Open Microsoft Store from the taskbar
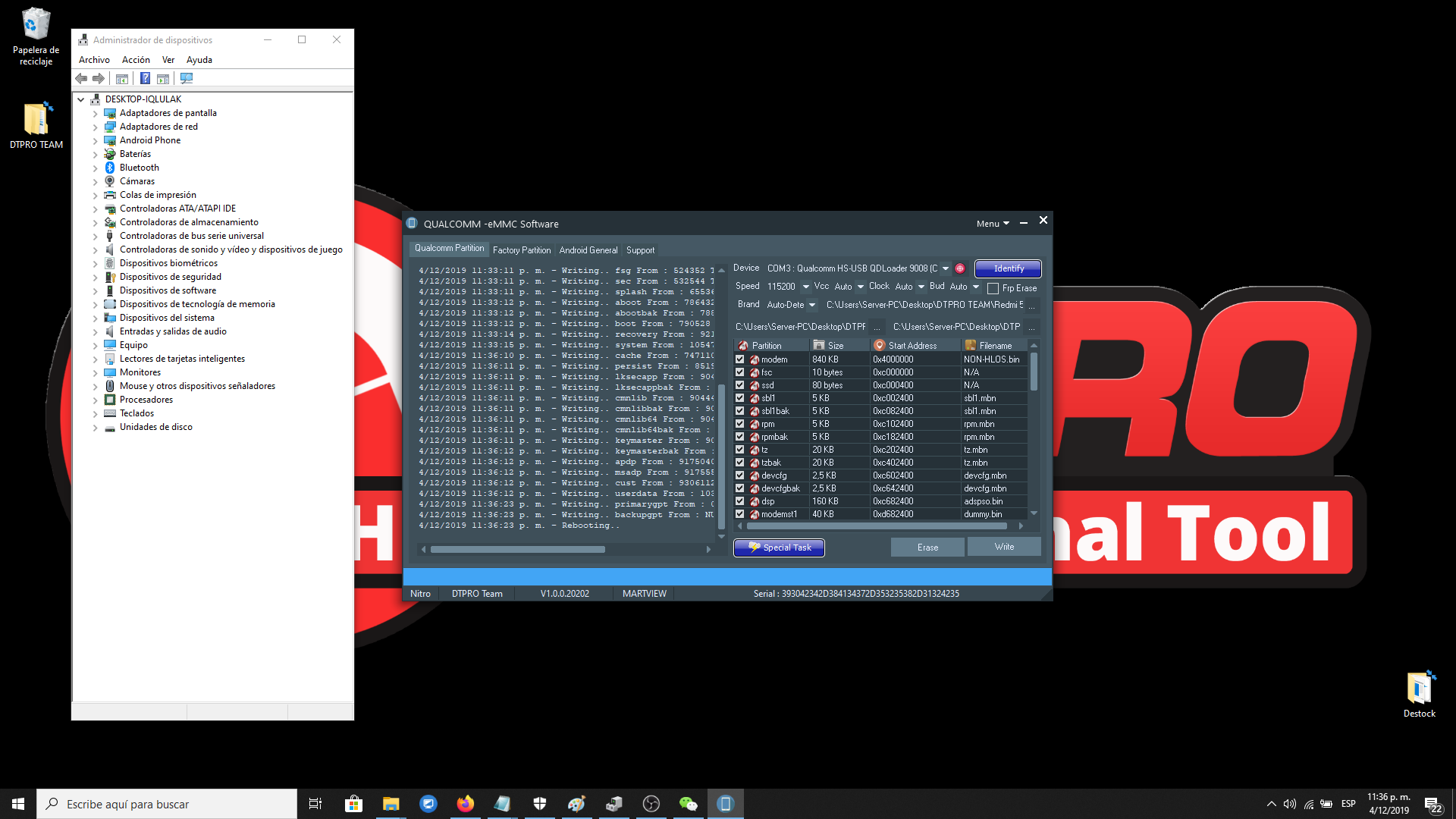This screenshot has height=819, width=1456. pyautogui.click(x=353, y=804)
